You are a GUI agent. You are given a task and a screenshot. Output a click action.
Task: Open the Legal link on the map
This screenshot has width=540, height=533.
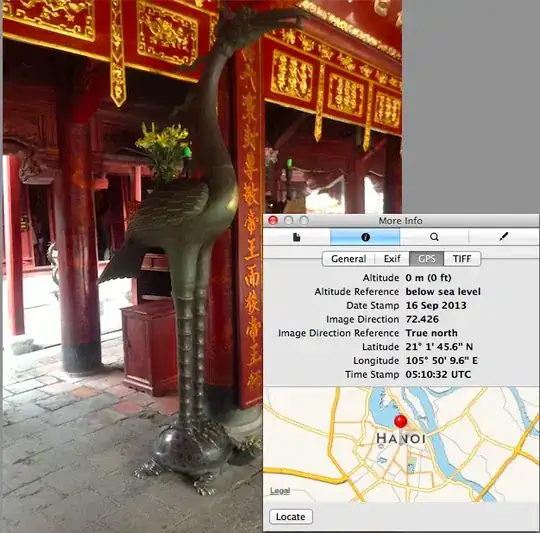tap(280, 491)
